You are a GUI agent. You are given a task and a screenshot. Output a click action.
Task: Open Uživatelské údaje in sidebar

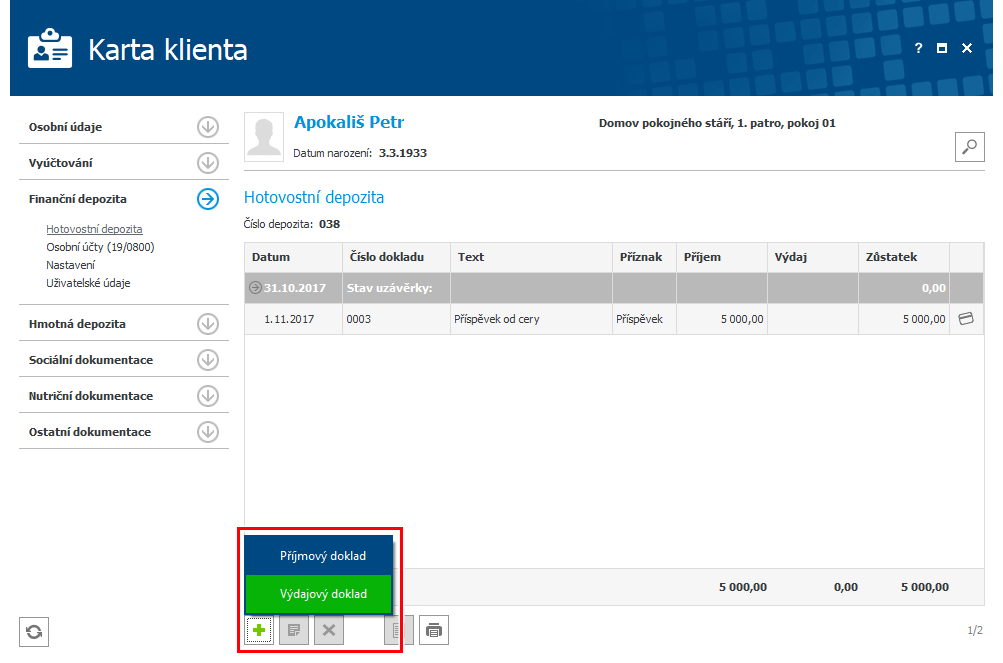88,283
